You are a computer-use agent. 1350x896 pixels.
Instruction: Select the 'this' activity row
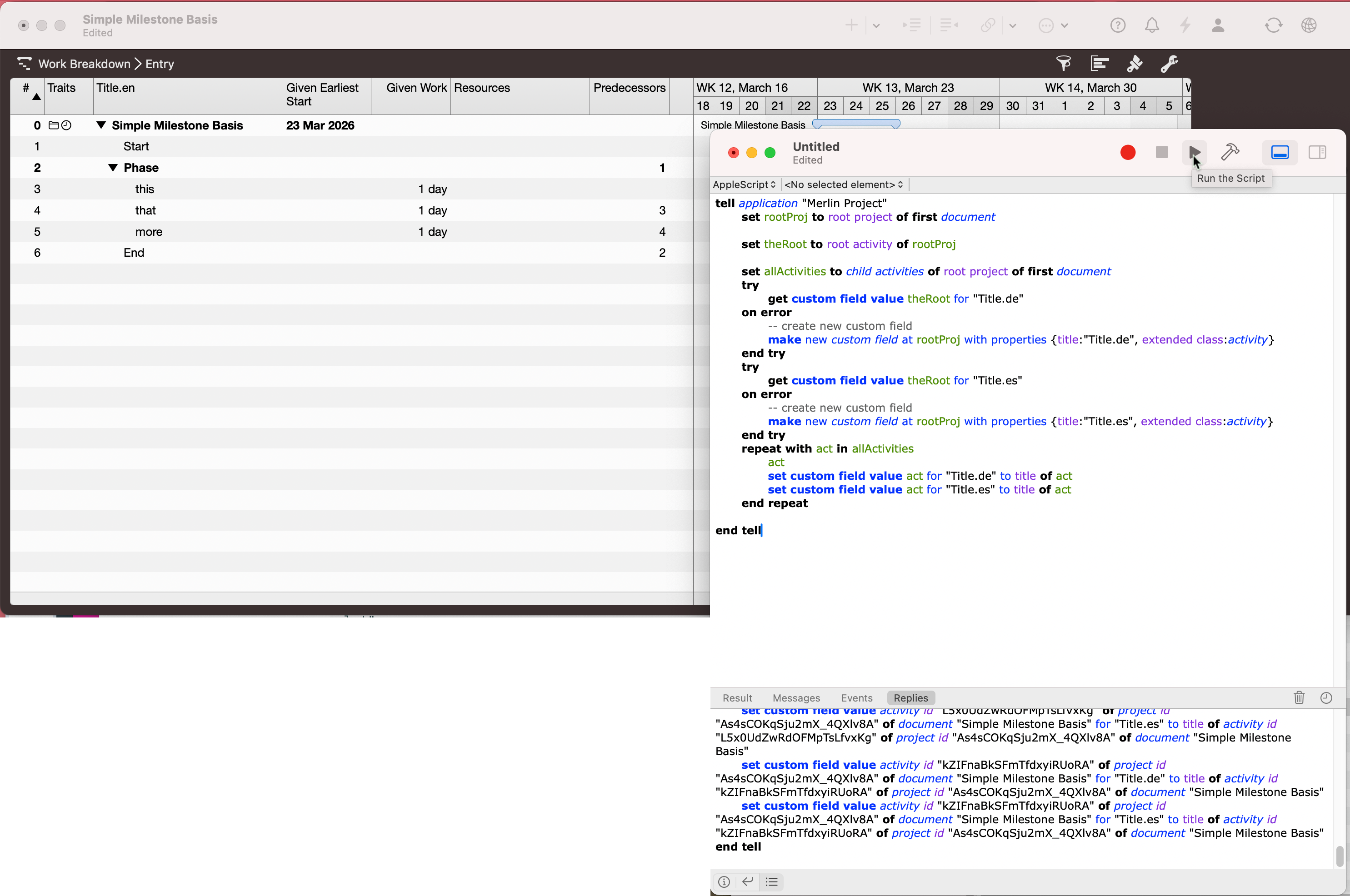[x=351, y=189]
